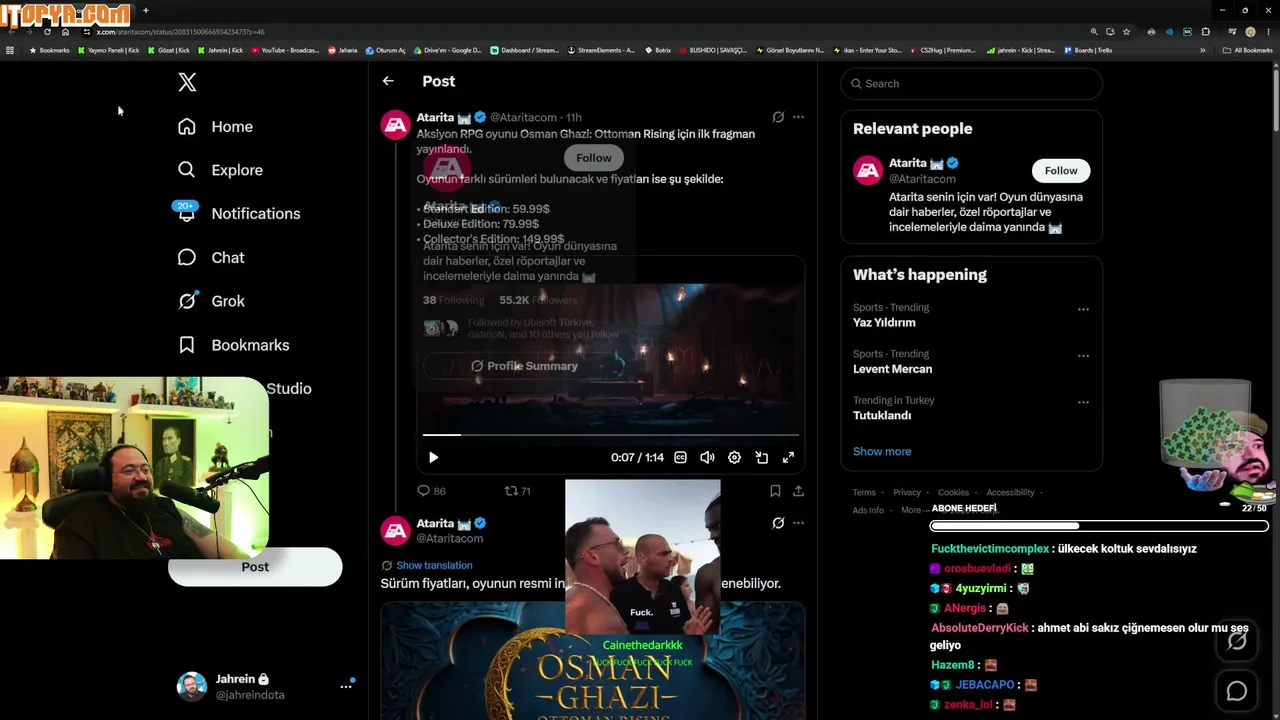Click the Grok icon on the first Atarita post
The image size is (1280, 720).
[778, 117]
